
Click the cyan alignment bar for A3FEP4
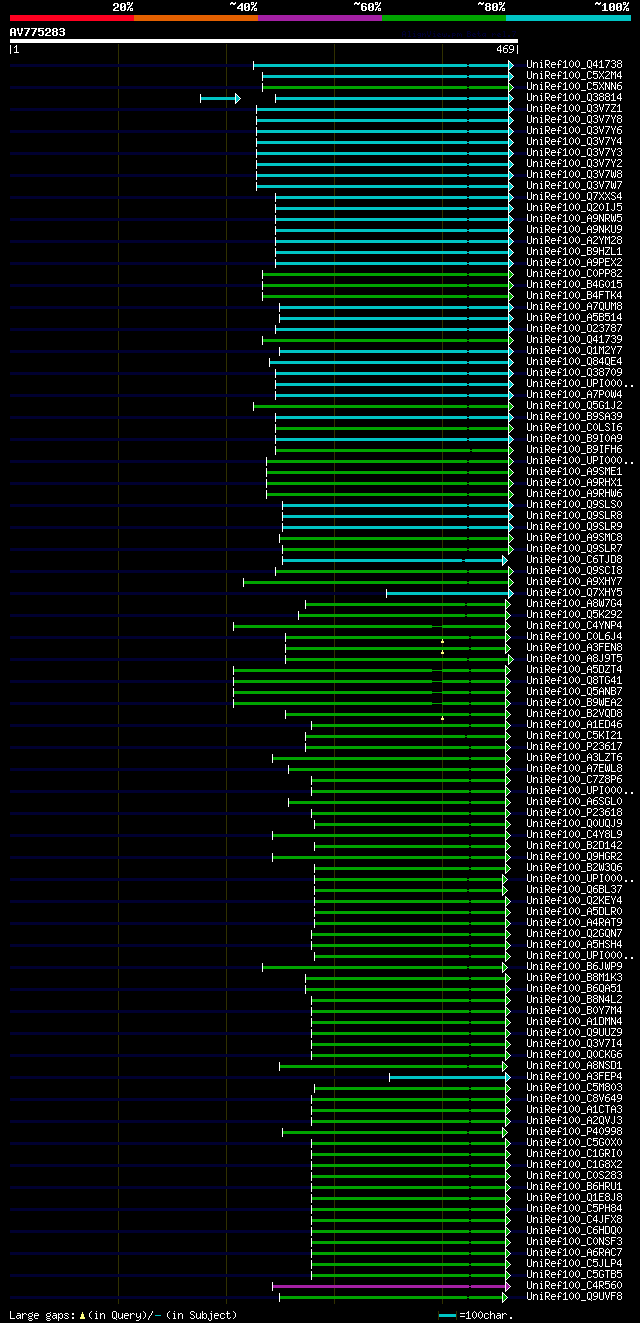449,1077
